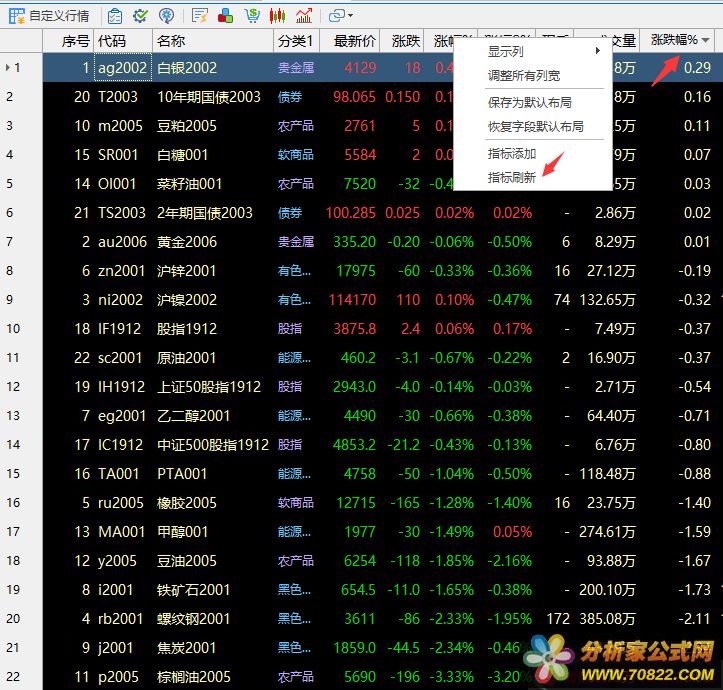The height and width of the screenshot is (690, 723).
Task: Click 焦炭2001 name cell
Action: [187, 648]
